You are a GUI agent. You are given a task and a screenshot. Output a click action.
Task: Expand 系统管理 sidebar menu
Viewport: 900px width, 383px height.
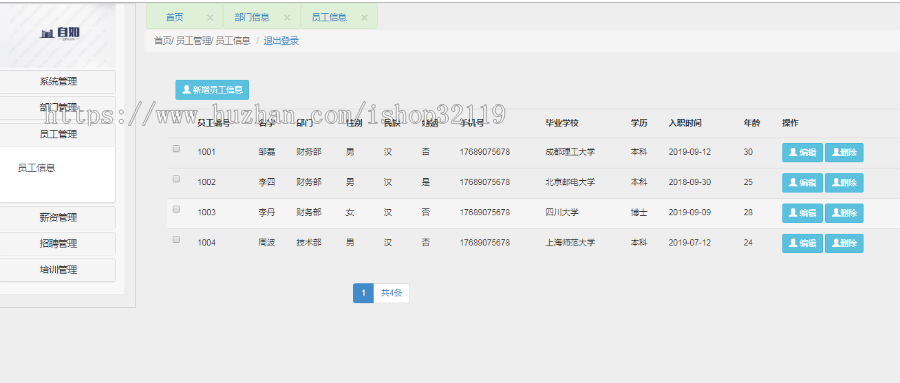point(57,82)
